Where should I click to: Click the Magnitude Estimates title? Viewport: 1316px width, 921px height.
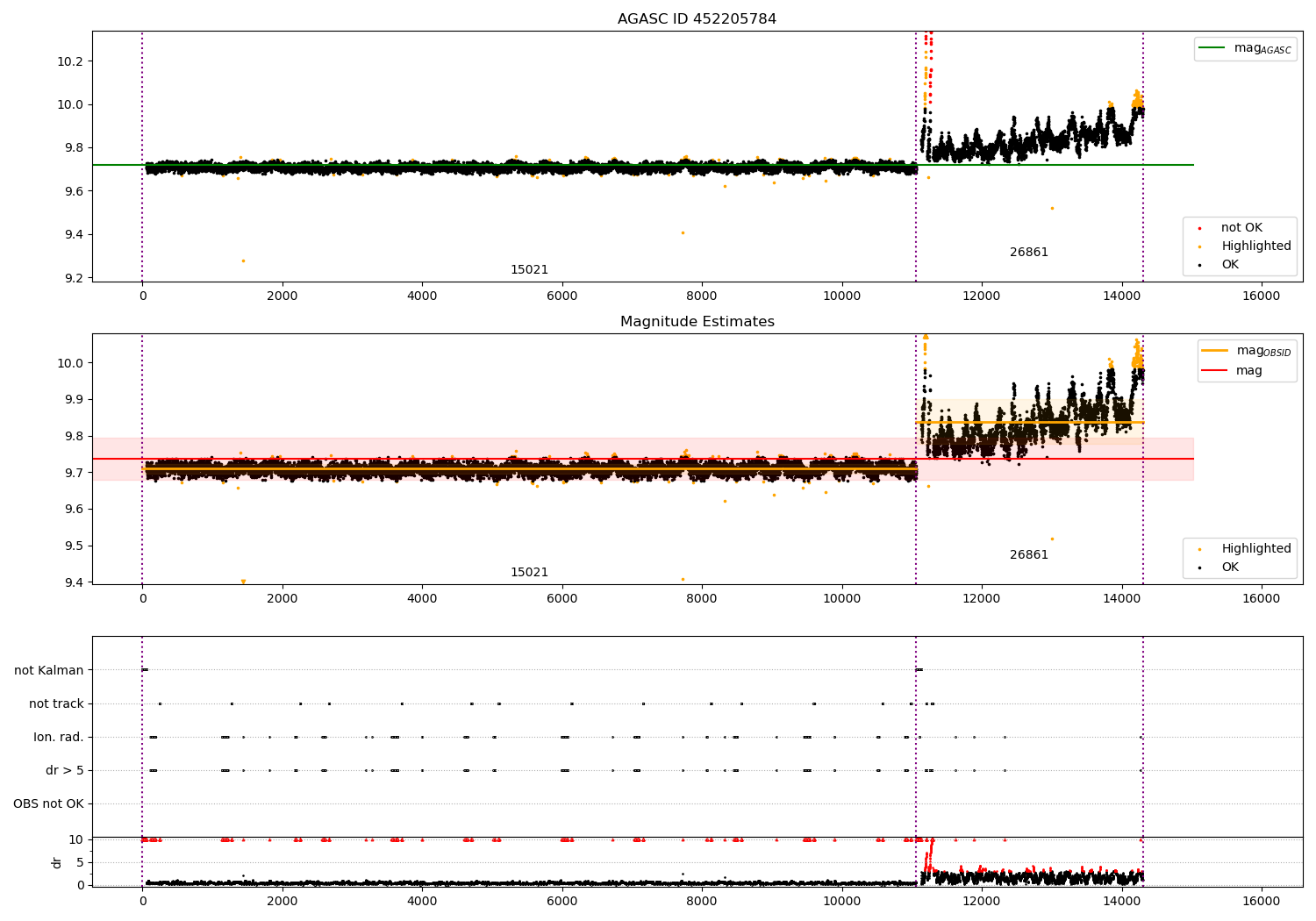coord(697,322)
